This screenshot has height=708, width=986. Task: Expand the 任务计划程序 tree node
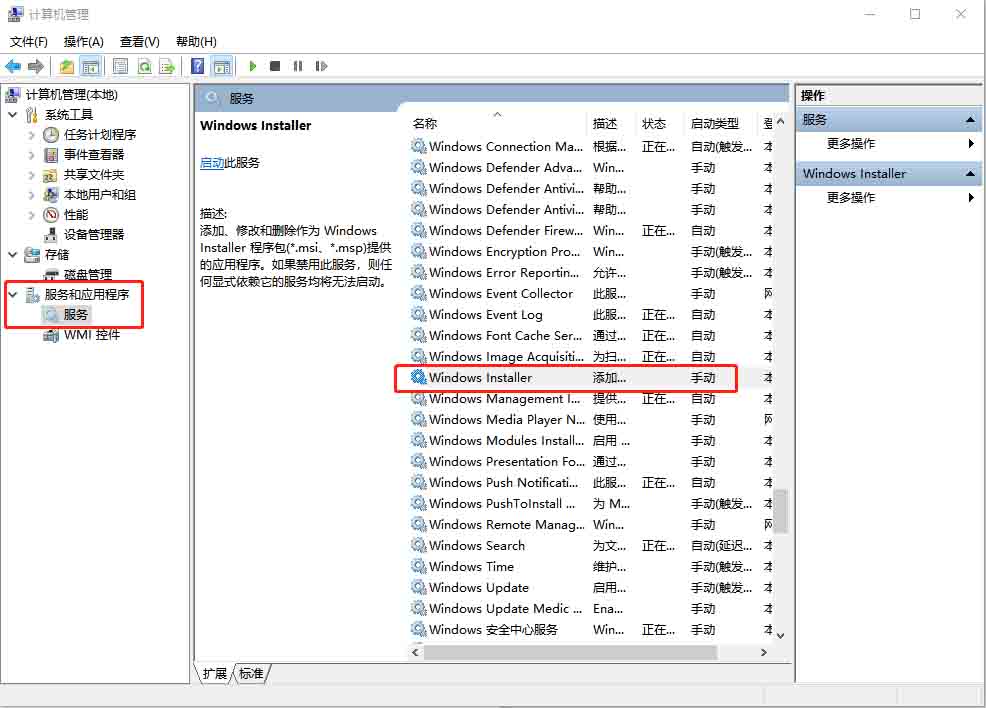click(x=32, y=135)
